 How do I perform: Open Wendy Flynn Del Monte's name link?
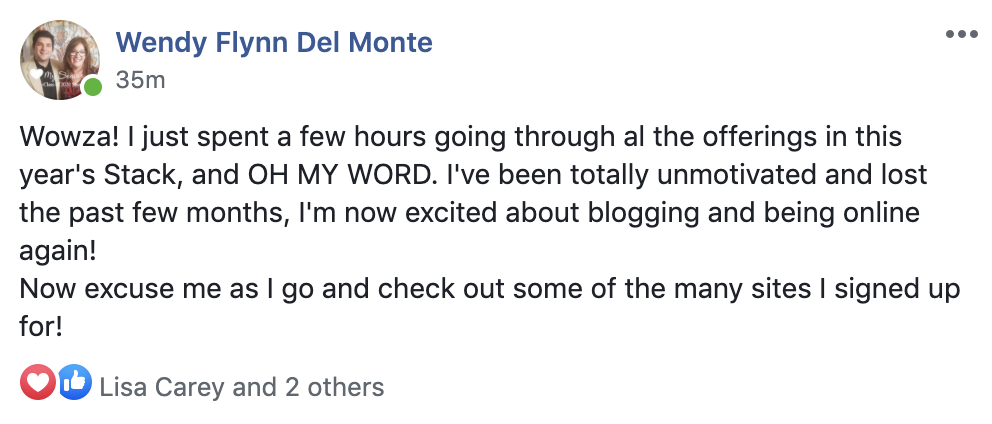tap(274, 42)
